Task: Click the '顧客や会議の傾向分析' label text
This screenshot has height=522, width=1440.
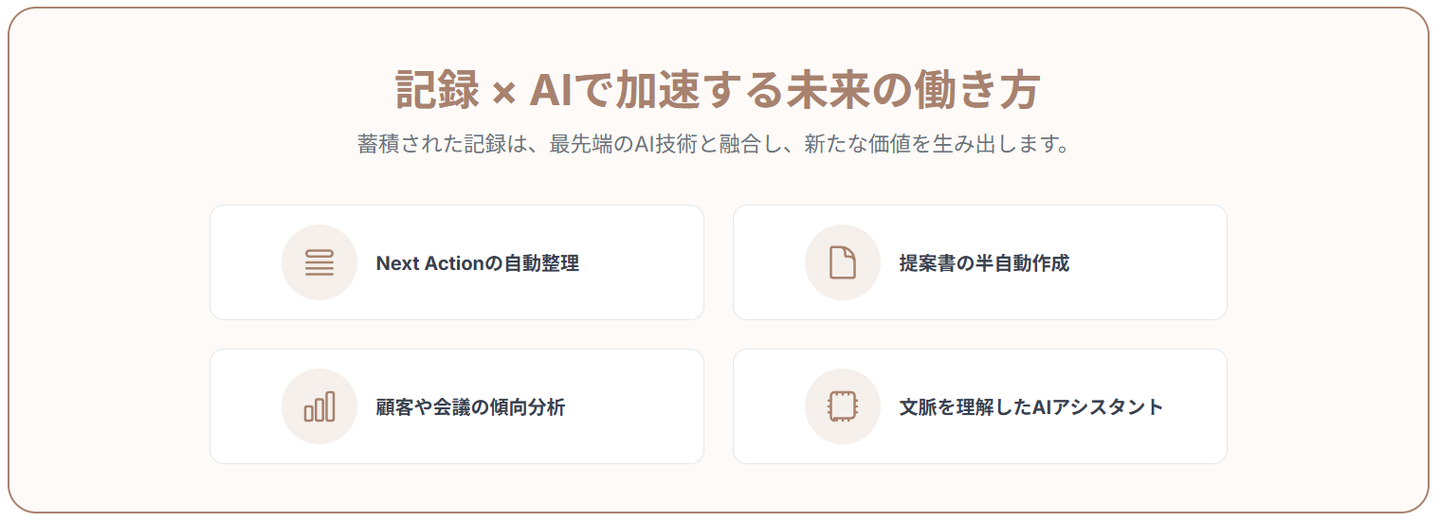Action: point(470,408)
